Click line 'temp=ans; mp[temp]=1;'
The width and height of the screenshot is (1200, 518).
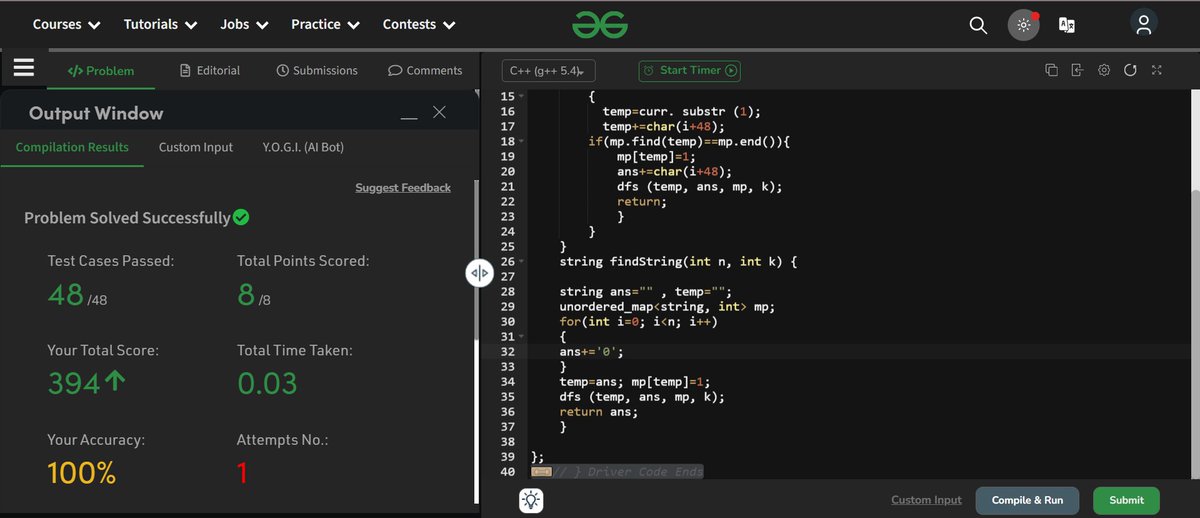pyautogui.click(x=634, y=382)
